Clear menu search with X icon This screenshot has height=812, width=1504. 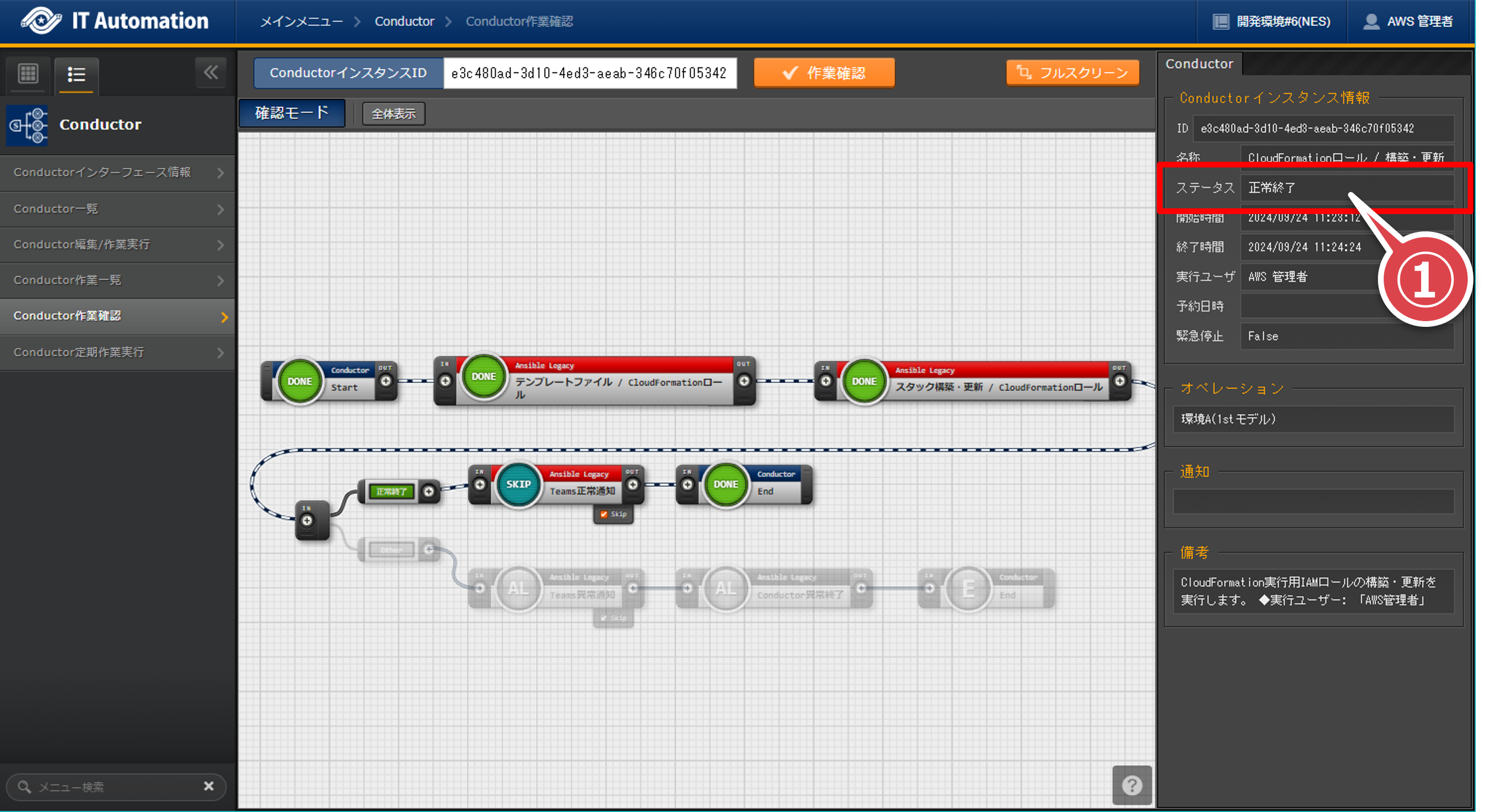(208, 786)
